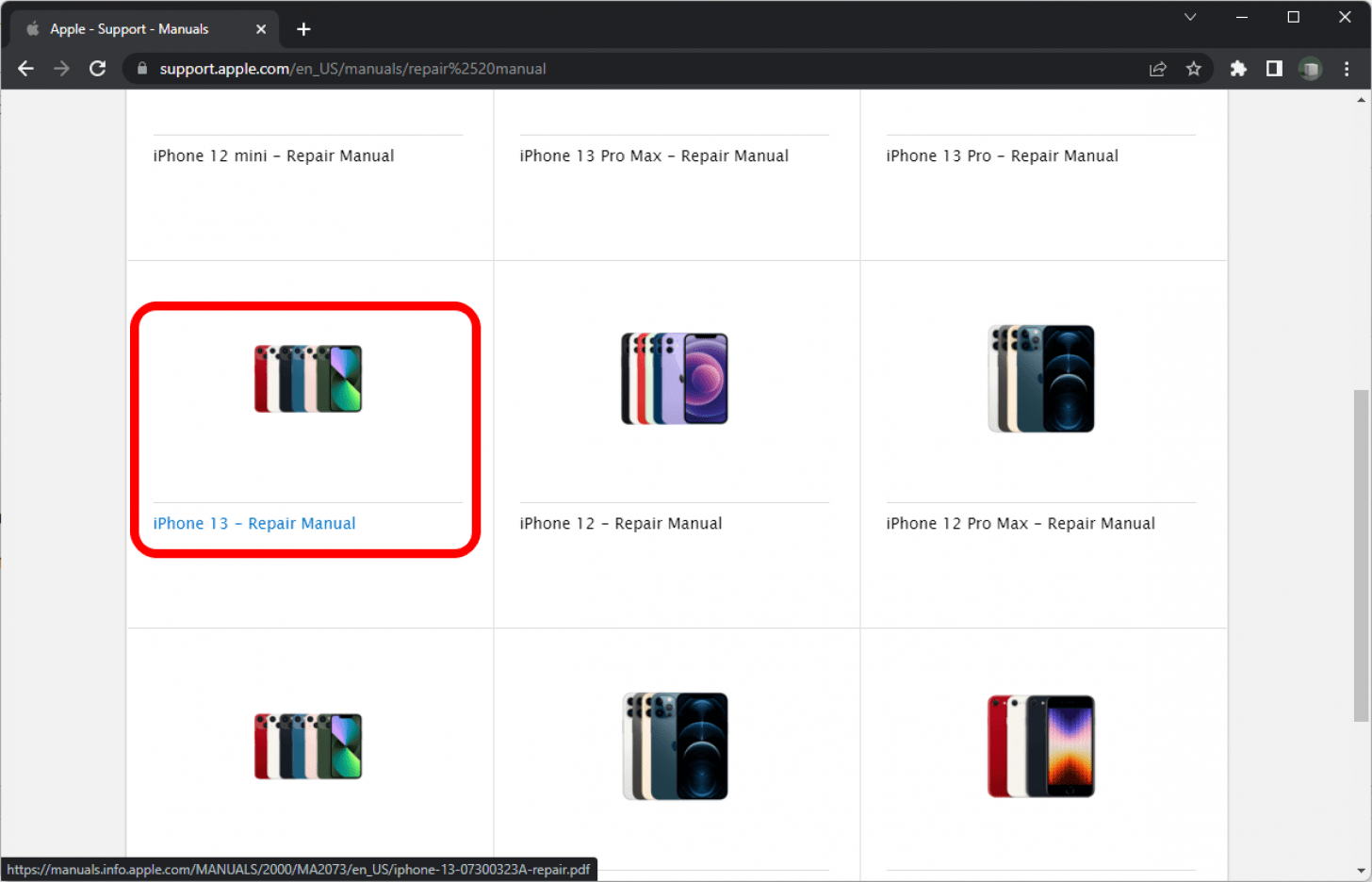Viewport: 1372px width, 882px height.
Task: Open the browser extensions puzzle icon
Action: pyautogui.click(x=1238, y=68)
